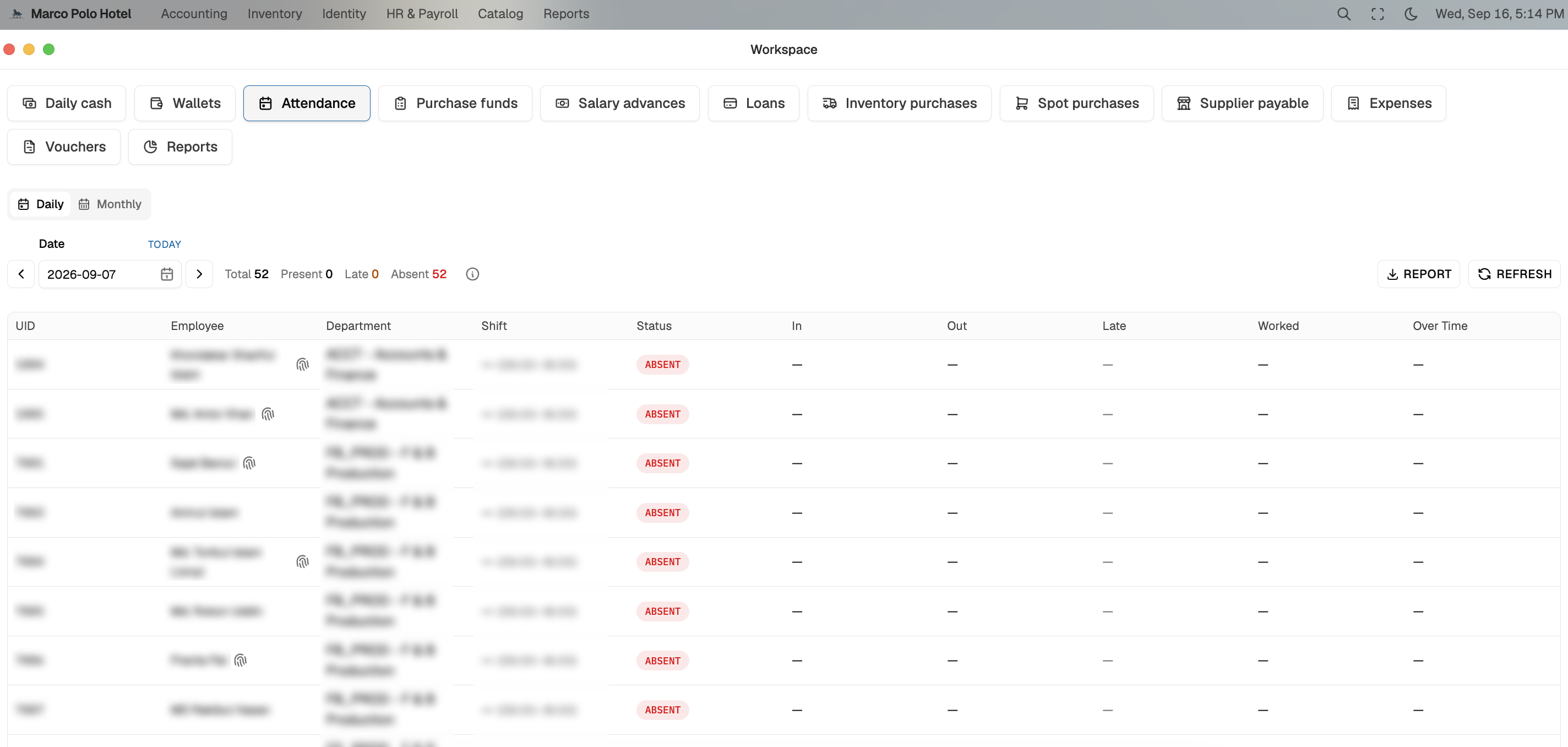Click the wallet icon on the Wallets tab

(x=156, y=104)
